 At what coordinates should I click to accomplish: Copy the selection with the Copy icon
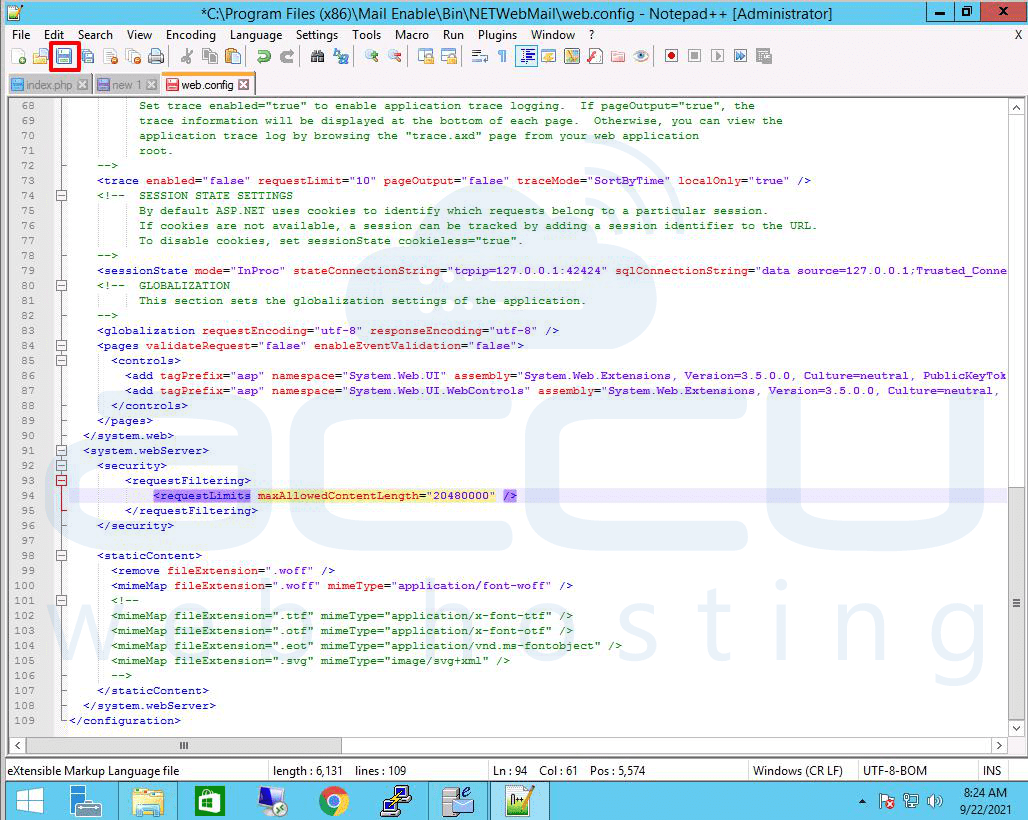pos(210,56)
